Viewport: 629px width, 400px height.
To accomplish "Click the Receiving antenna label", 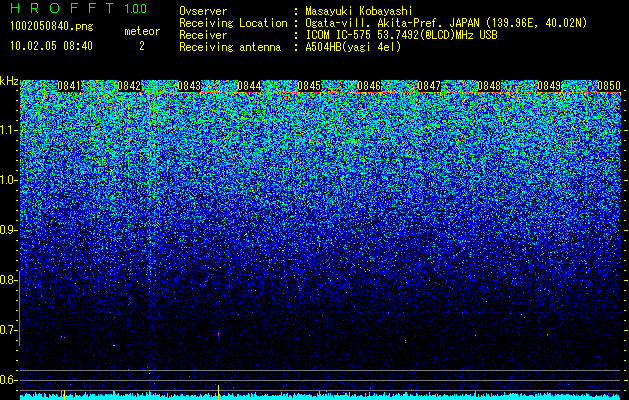I will [230, 47].
